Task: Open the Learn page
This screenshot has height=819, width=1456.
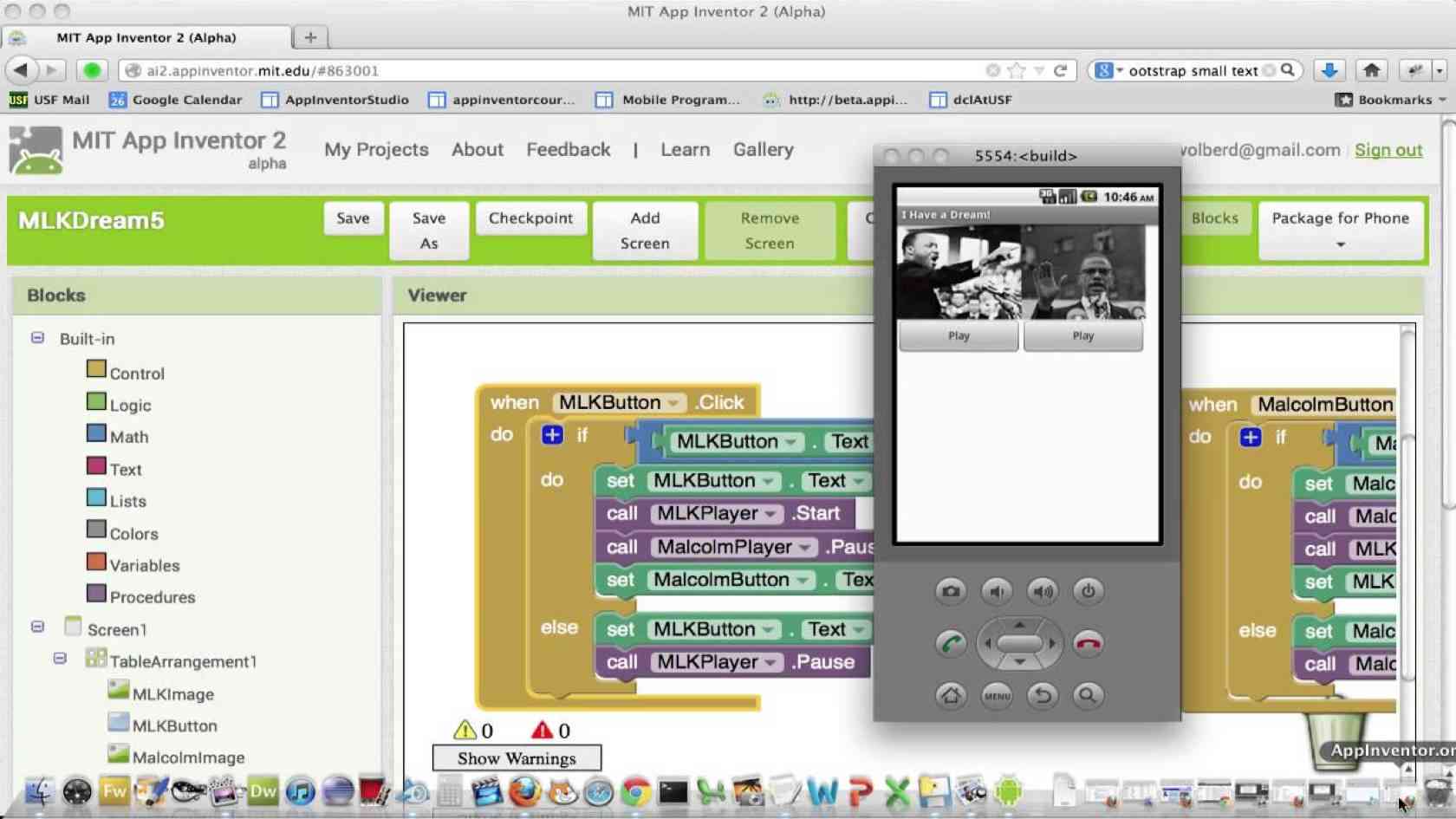Action: coord(686,149)
